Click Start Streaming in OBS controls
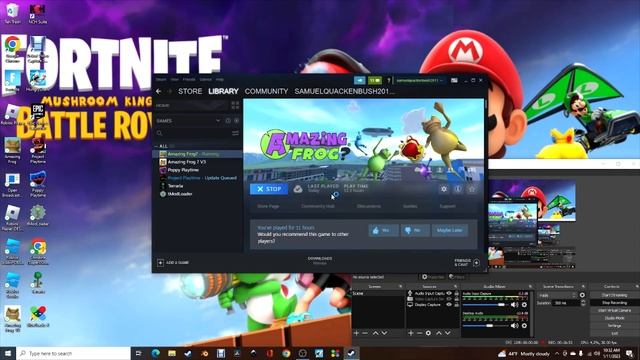 click(x=615, y=295)
